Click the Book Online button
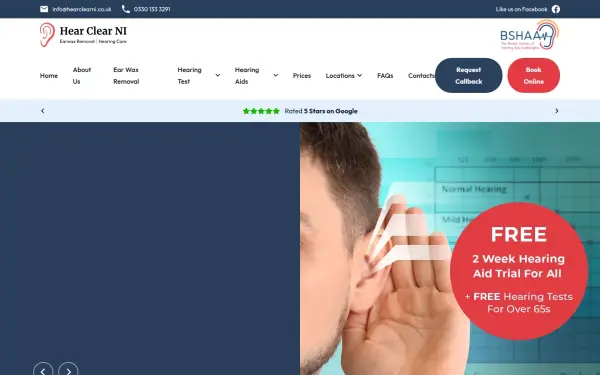Viewport: 600px width, 375px height. (533, 75)
